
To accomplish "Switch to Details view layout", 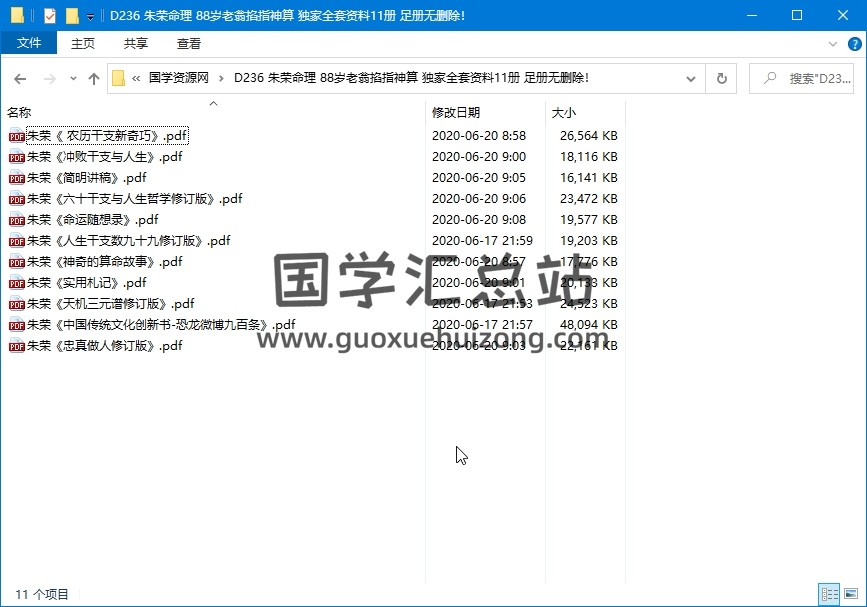I will [x=828, y=593].
